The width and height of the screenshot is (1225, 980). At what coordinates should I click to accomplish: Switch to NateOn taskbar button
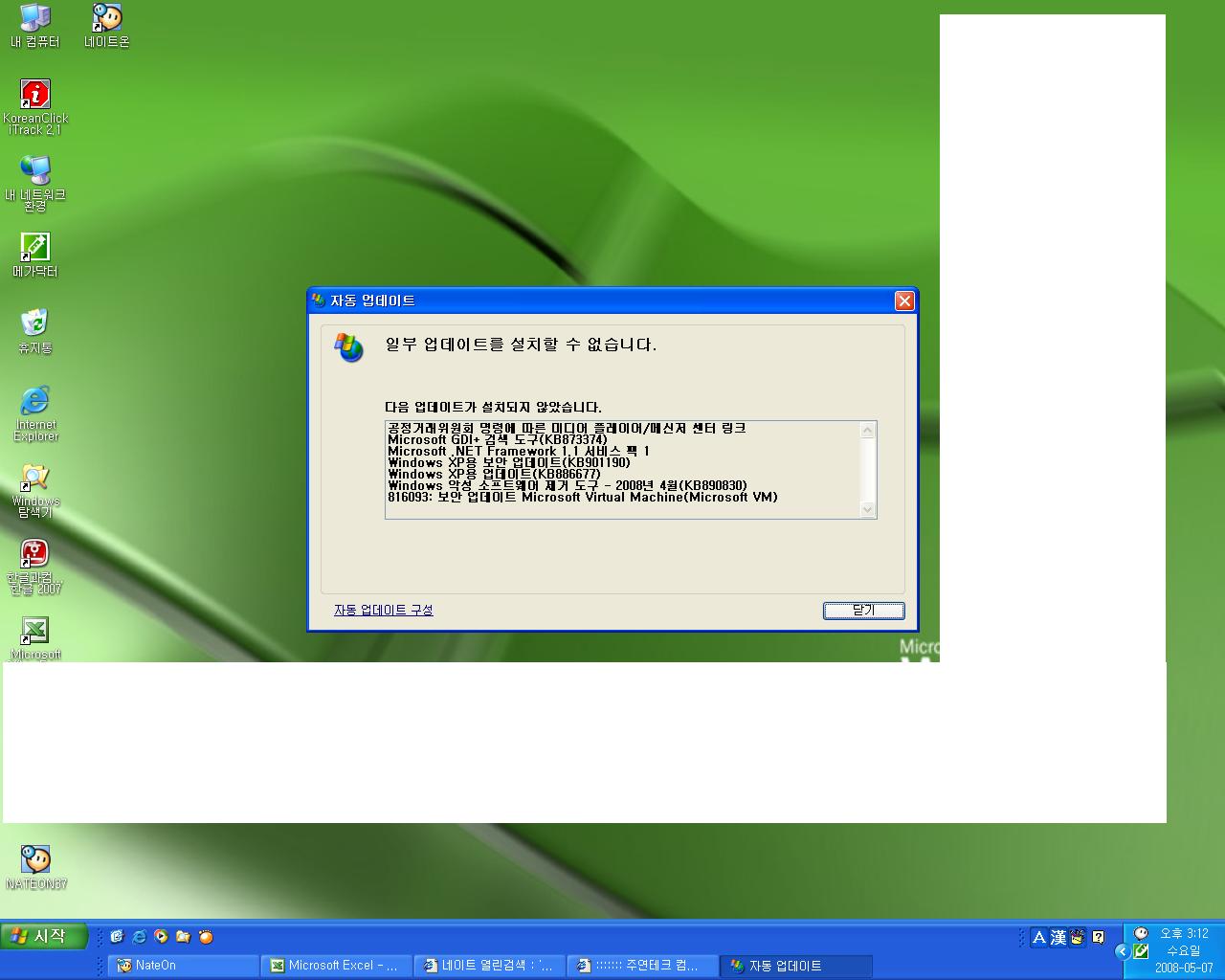[183, 966]
